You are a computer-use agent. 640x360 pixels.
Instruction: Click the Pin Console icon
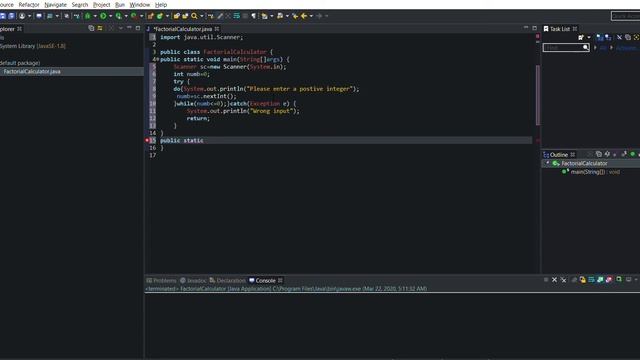[619, 280]
